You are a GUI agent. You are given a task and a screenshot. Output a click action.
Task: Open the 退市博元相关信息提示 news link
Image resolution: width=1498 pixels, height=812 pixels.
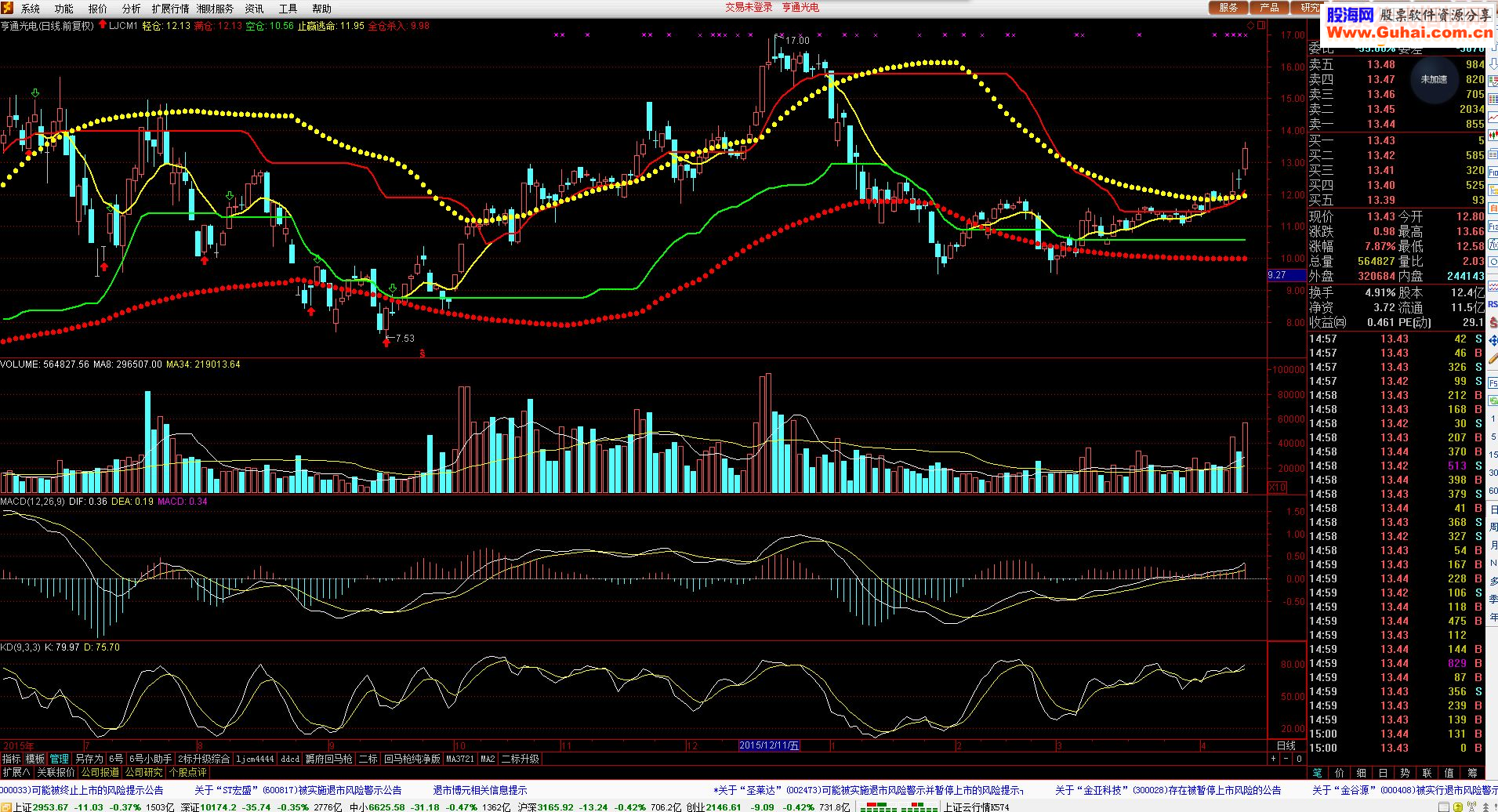(480, 790)
